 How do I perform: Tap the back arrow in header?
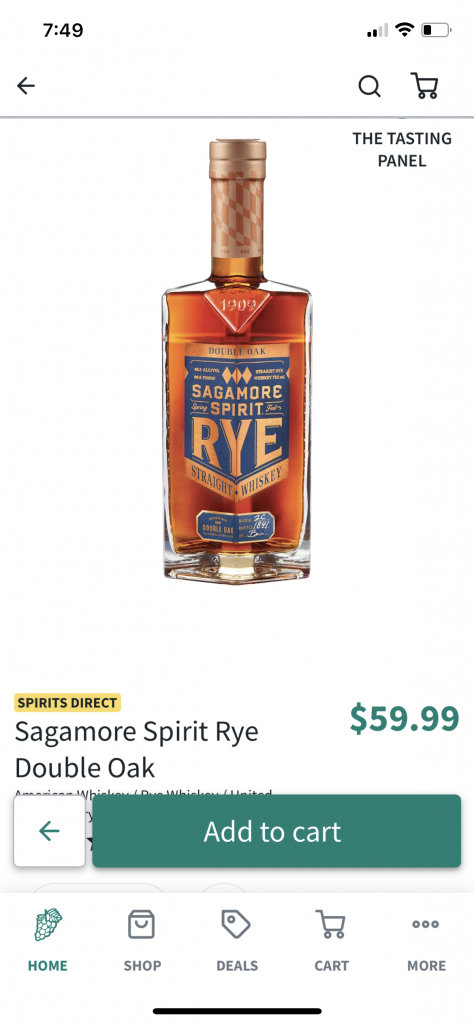[26, 86]
